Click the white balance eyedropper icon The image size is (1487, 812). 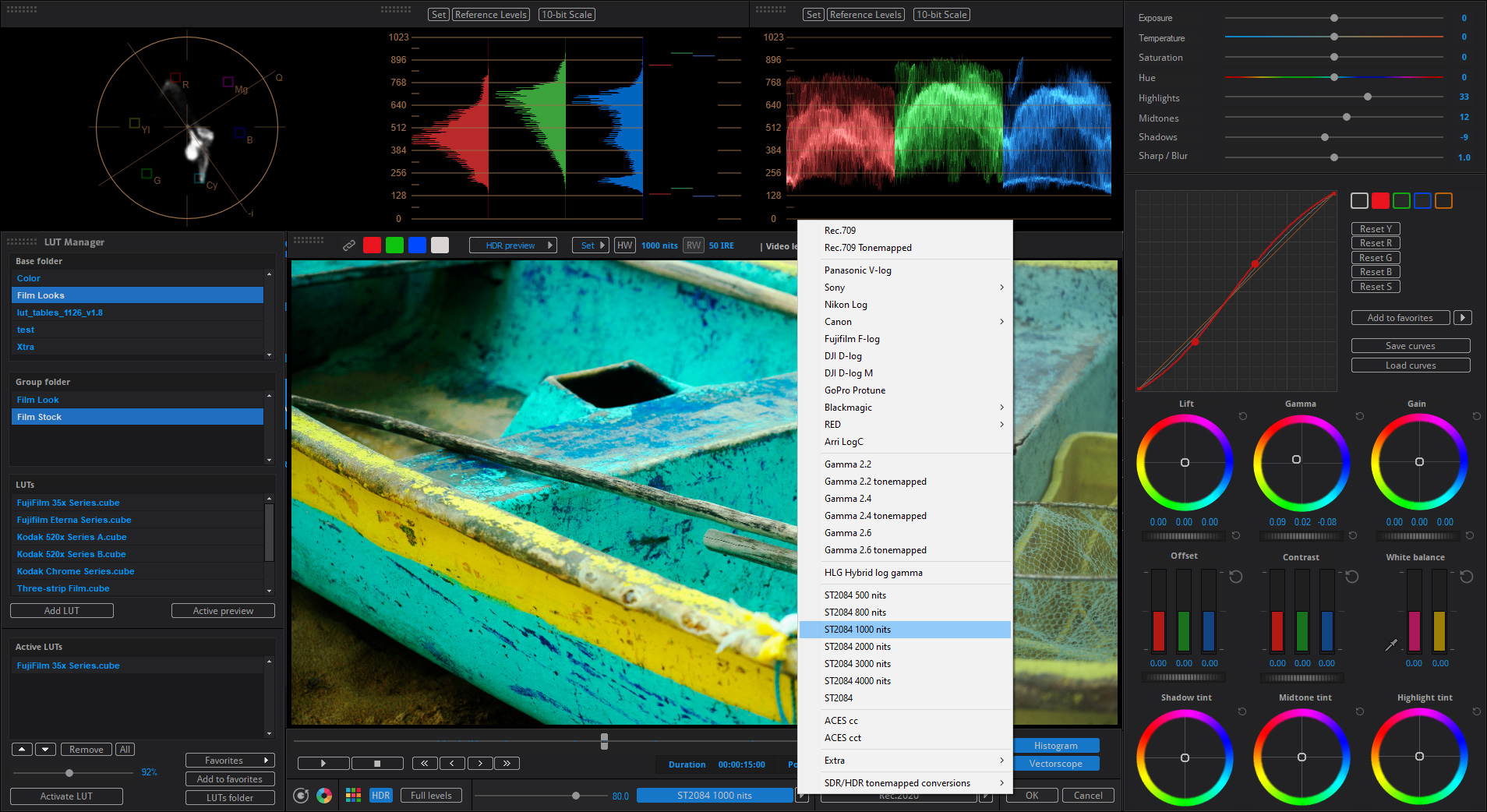tap(1391, 644)
